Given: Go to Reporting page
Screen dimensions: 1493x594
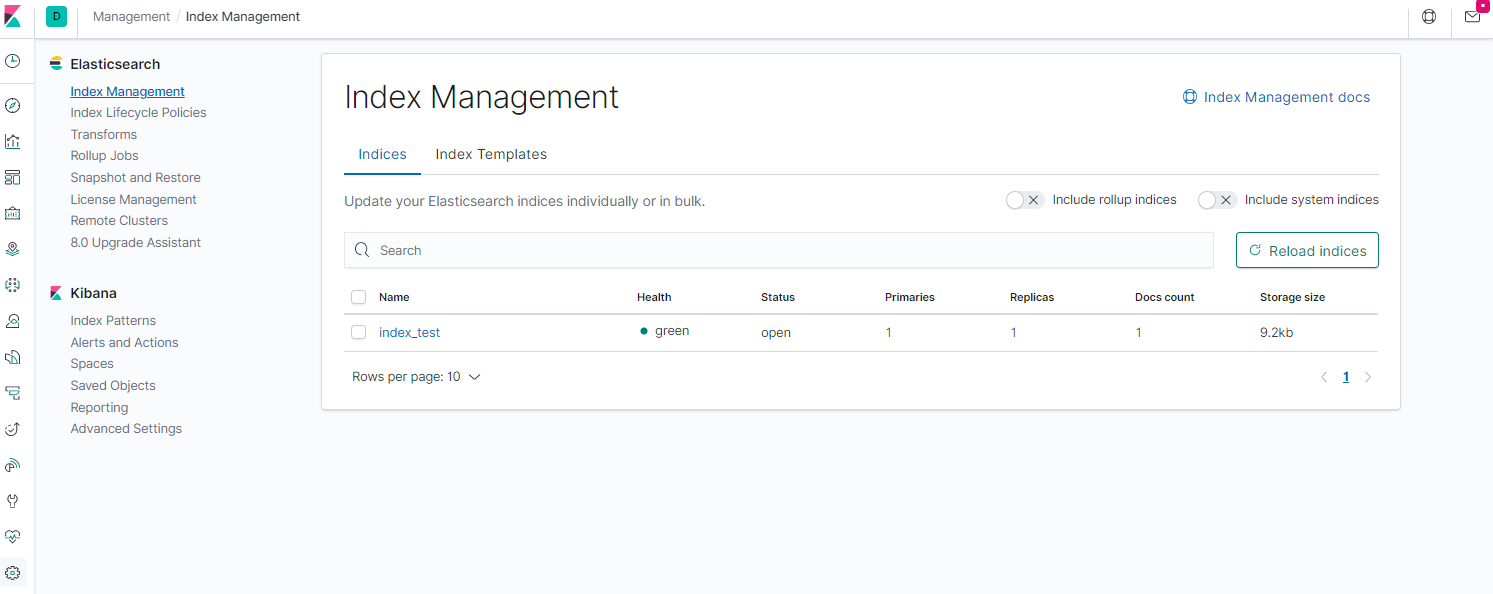Looking at the screenshot, I should (99, 408).
